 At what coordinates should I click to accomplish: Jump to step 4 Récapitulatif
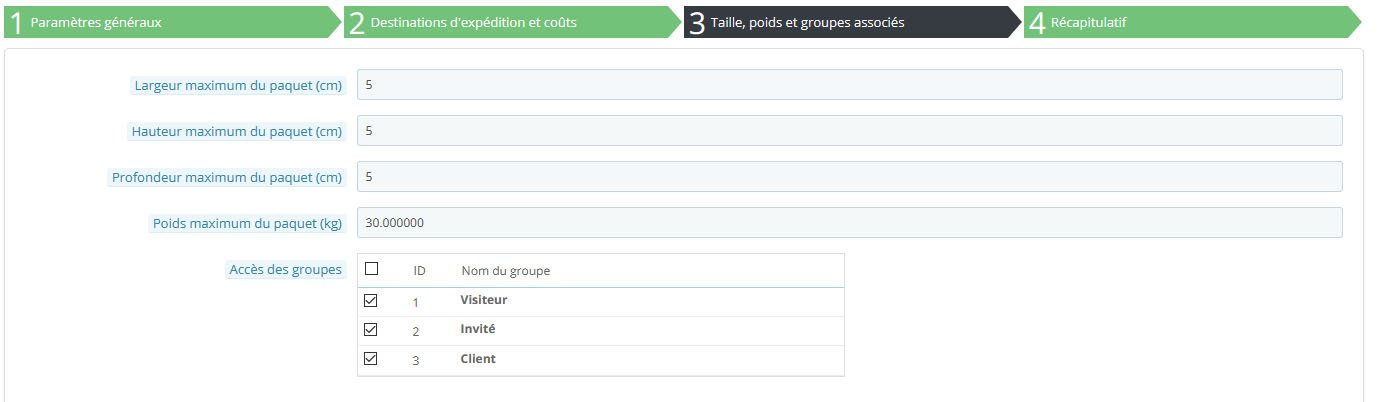1192,22
